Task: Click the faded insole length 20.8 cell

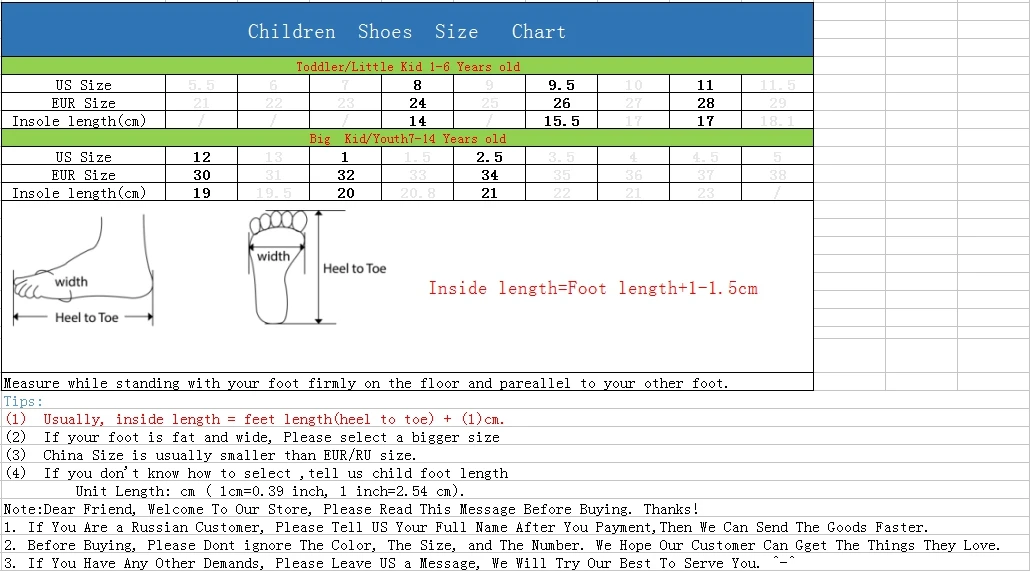Action: [417, 193]
